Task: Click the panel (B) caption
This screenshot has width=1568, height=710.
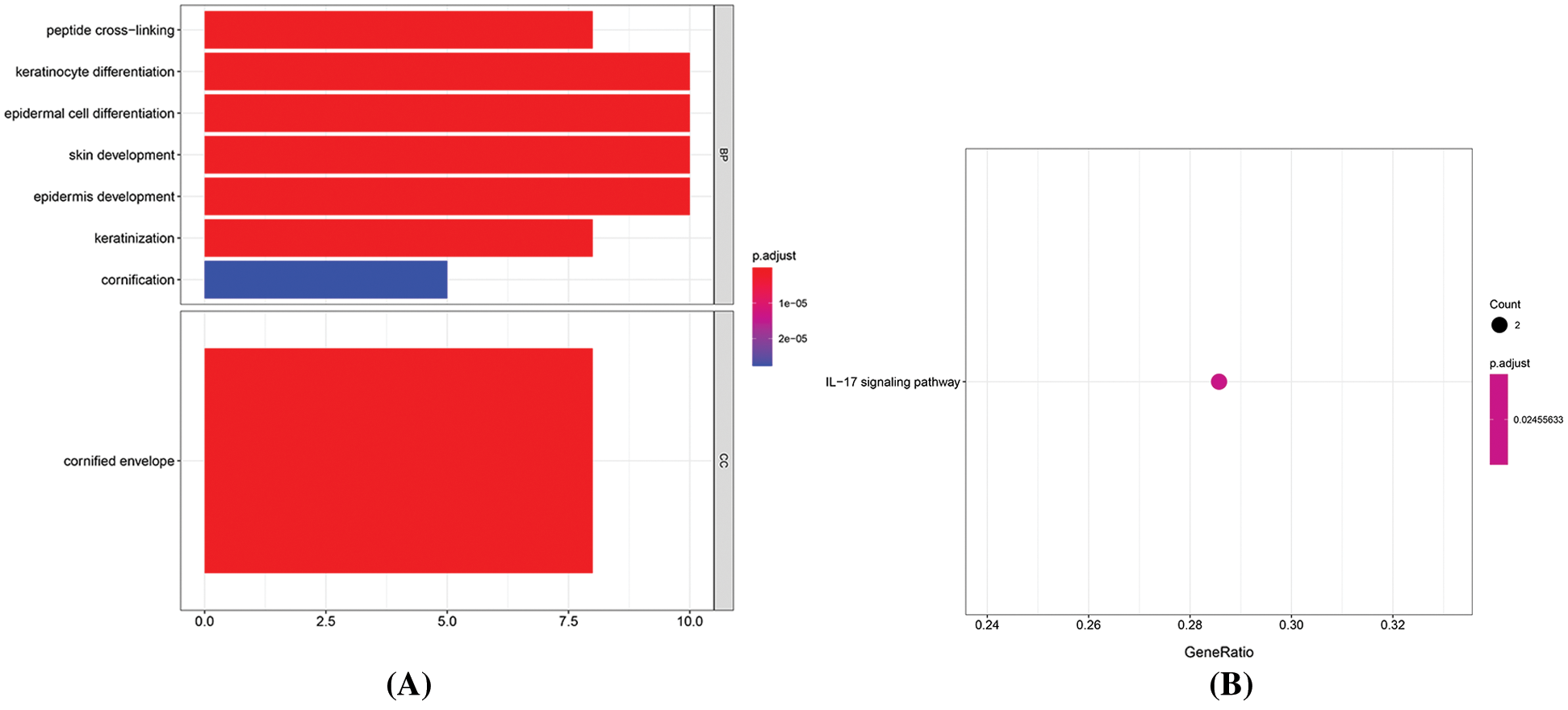Action: click(1231, 685)
